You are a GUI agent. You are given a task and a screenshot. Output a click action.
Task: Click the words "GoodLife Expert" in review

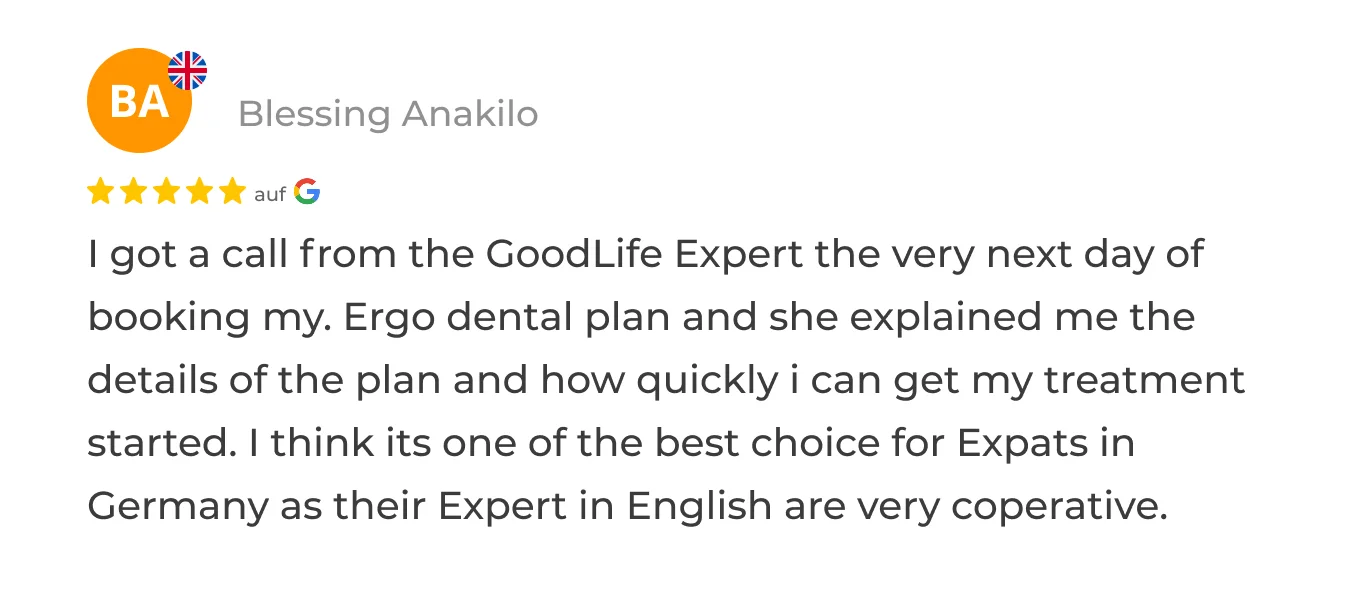click(645, 256)
